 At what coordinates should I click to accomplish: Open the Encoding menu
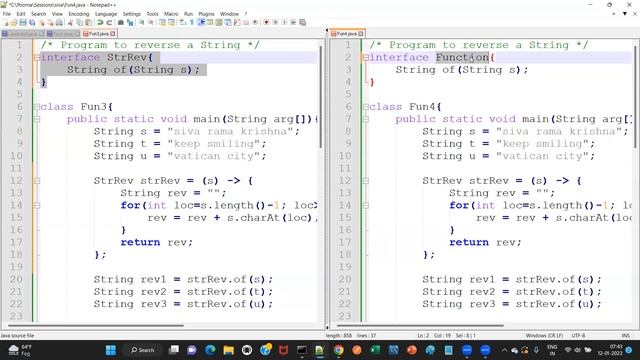[78, 14]
